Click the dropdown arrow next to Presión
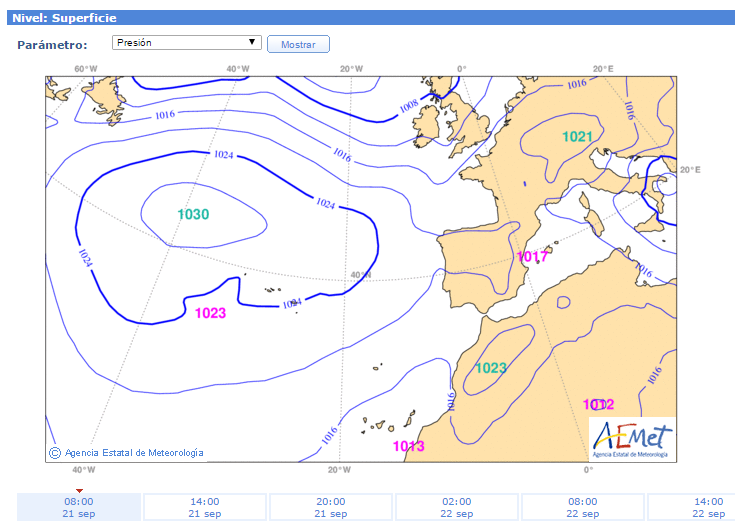 point(254,43)
